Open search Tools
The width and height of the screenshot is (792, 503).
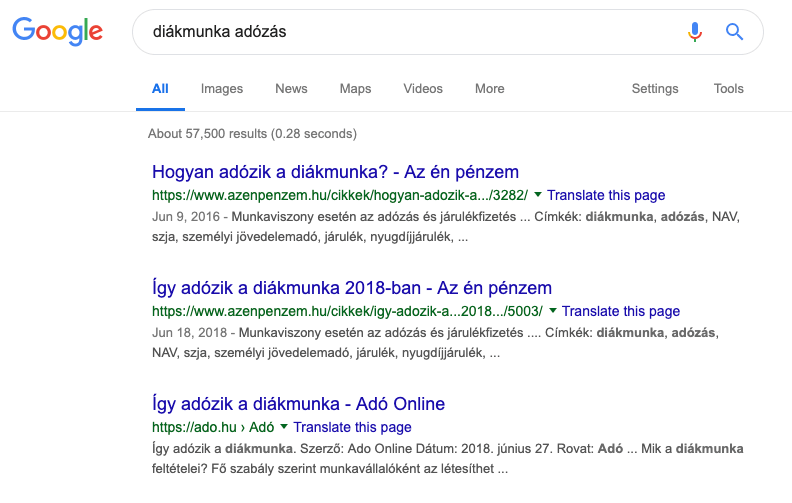[728, 89]
